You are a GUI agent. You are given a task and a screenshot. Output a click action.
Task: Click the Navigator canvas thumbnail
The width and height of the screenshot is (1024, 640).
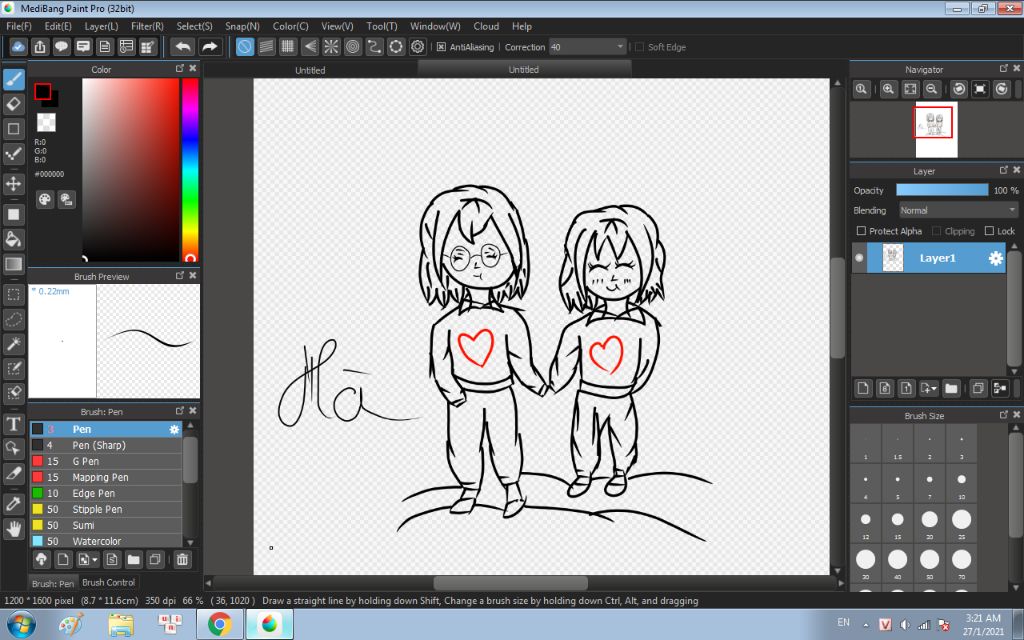[x=936, y=129]
